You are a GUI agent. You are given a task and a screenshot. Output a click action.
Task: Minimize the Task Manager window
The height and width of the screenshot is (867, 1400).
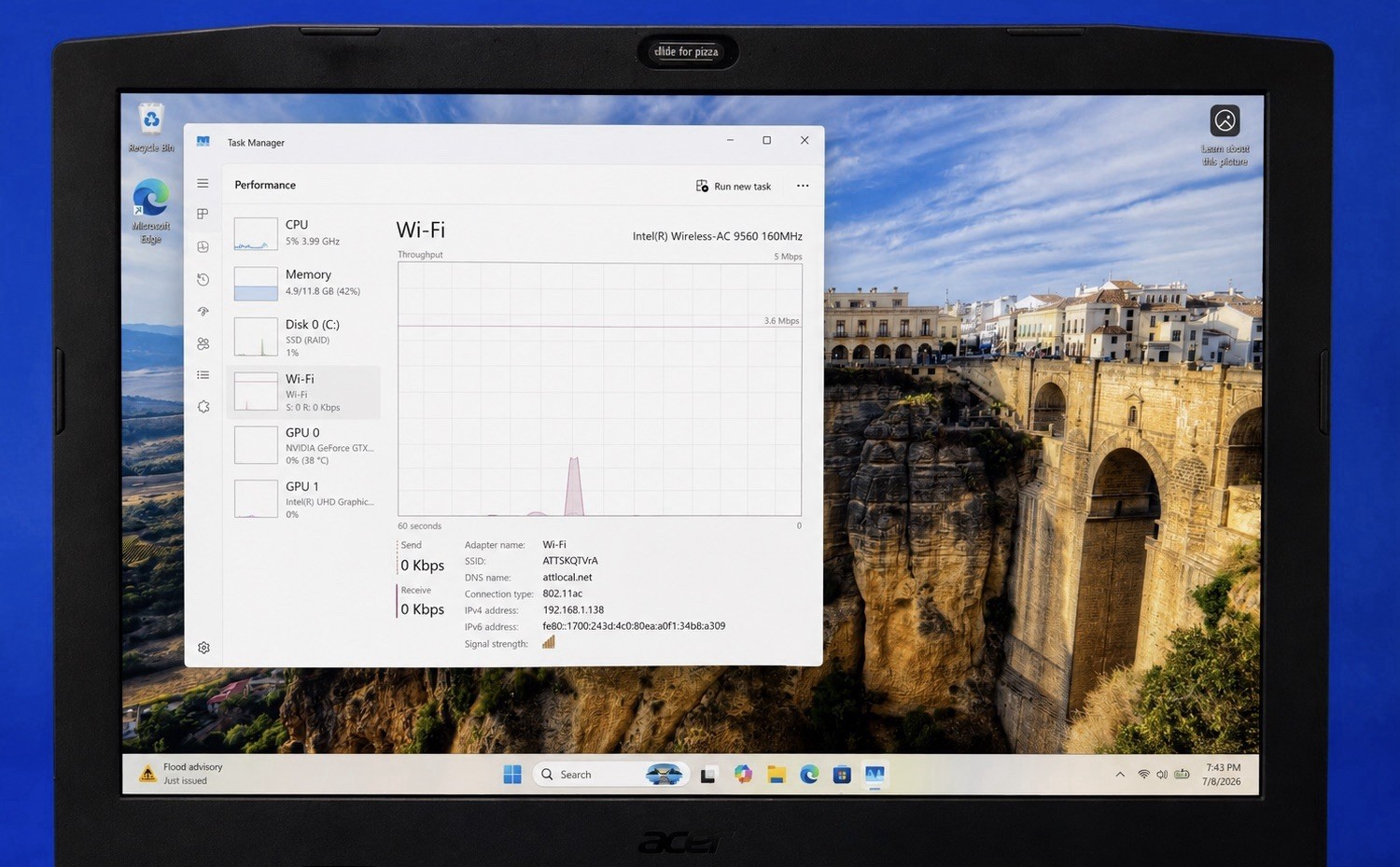click(x=730, y=140)
